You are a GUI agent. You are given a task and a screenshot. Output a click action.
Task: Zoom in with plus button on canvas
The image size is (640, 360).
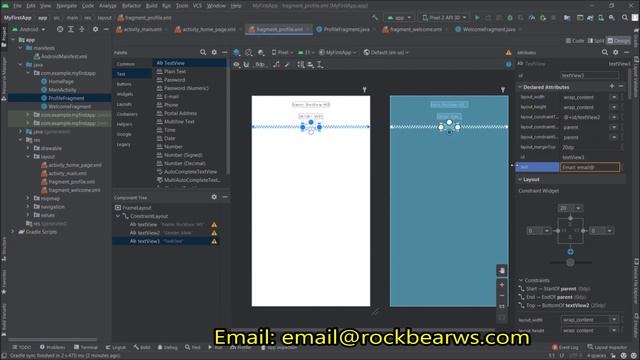pos(502,285)
